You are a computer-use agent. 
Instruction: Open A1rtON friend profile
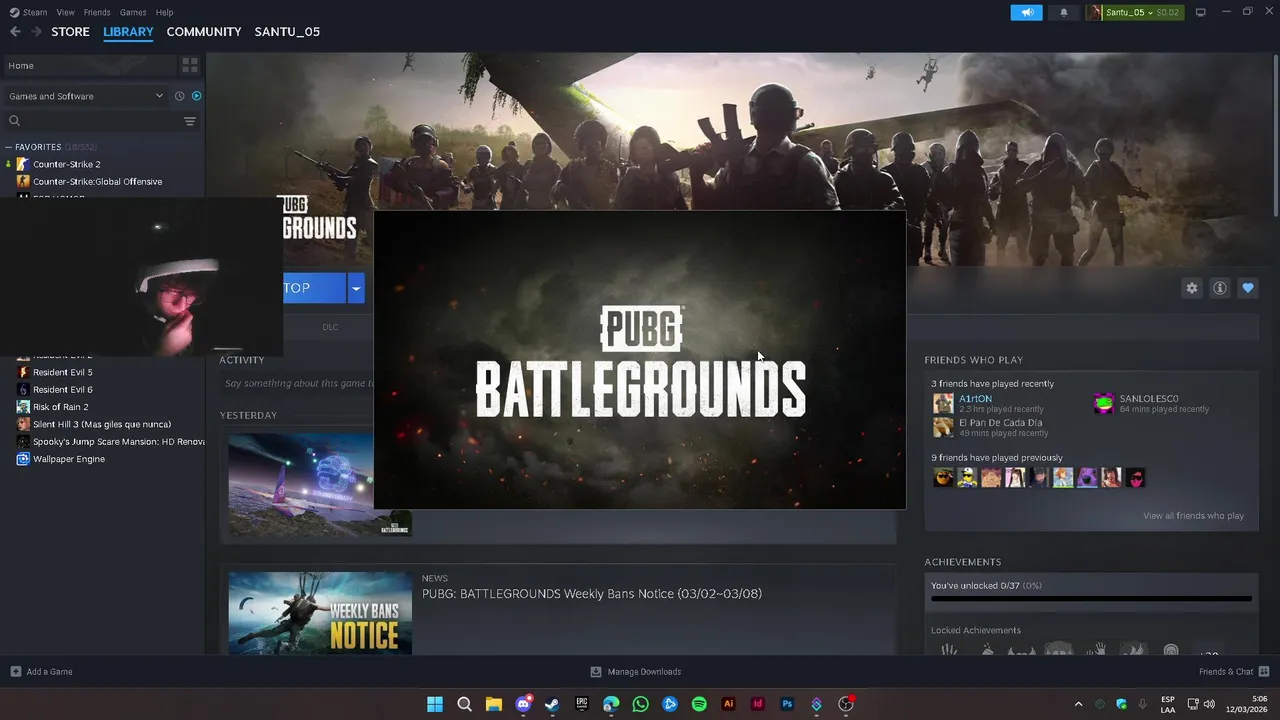[x=975, y=399]
